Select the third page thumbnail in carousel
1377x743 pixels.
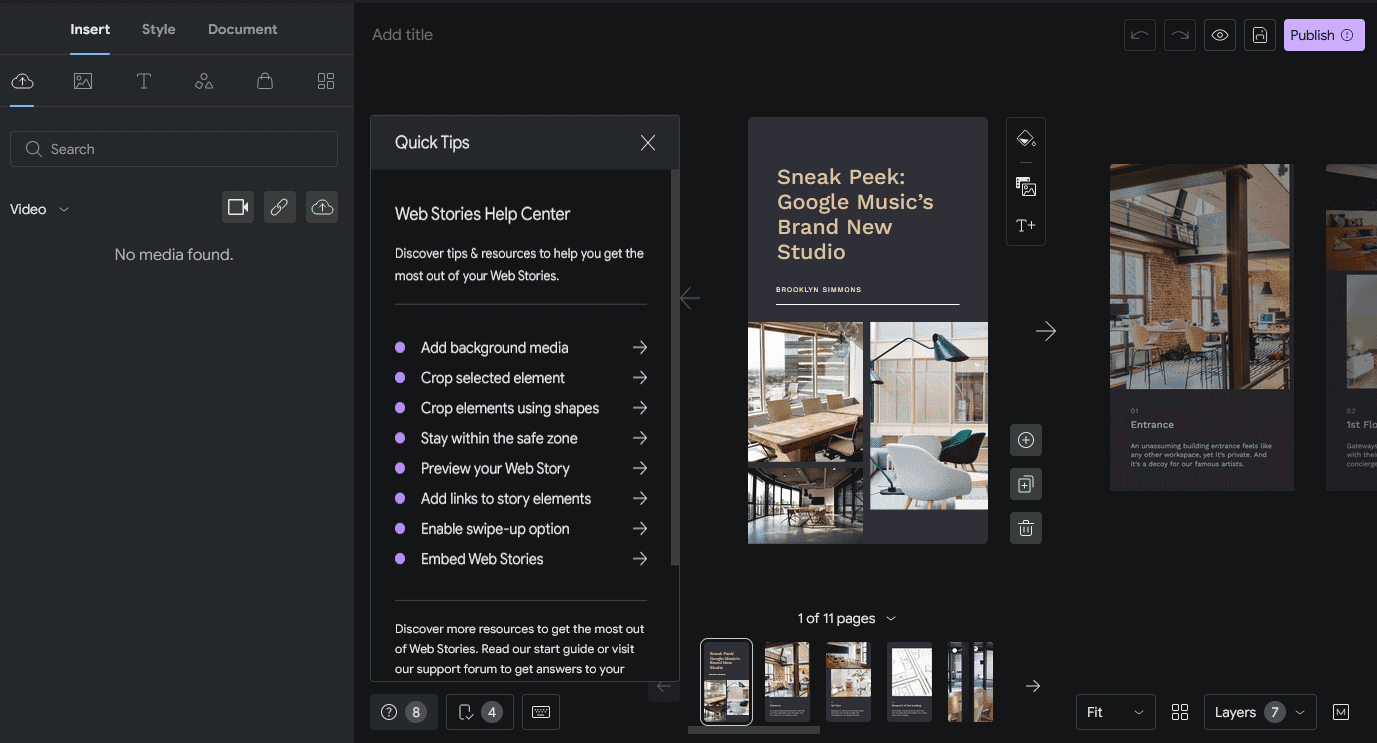(x=848, y=682)
